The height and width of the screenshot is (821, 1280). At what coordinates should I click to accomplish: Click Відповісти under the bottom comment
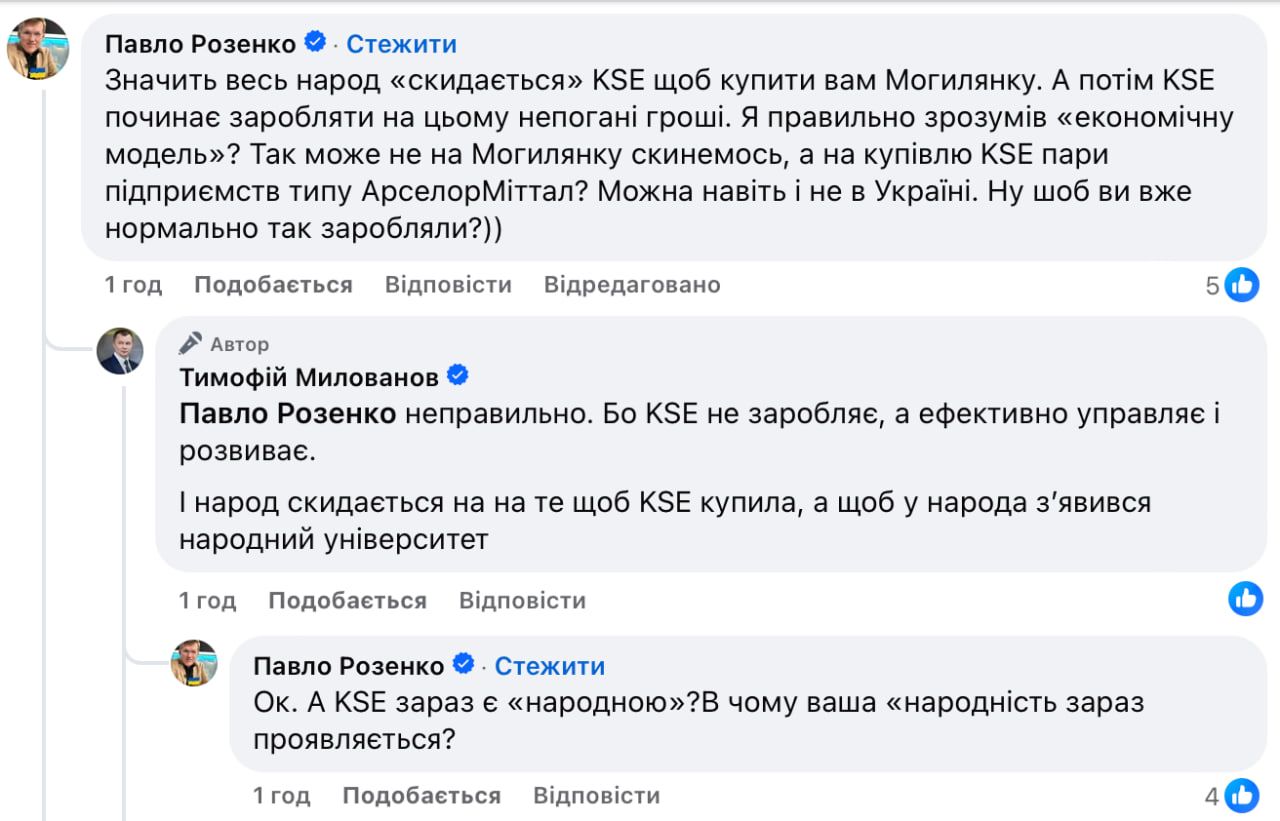click(x=598, y=794)
